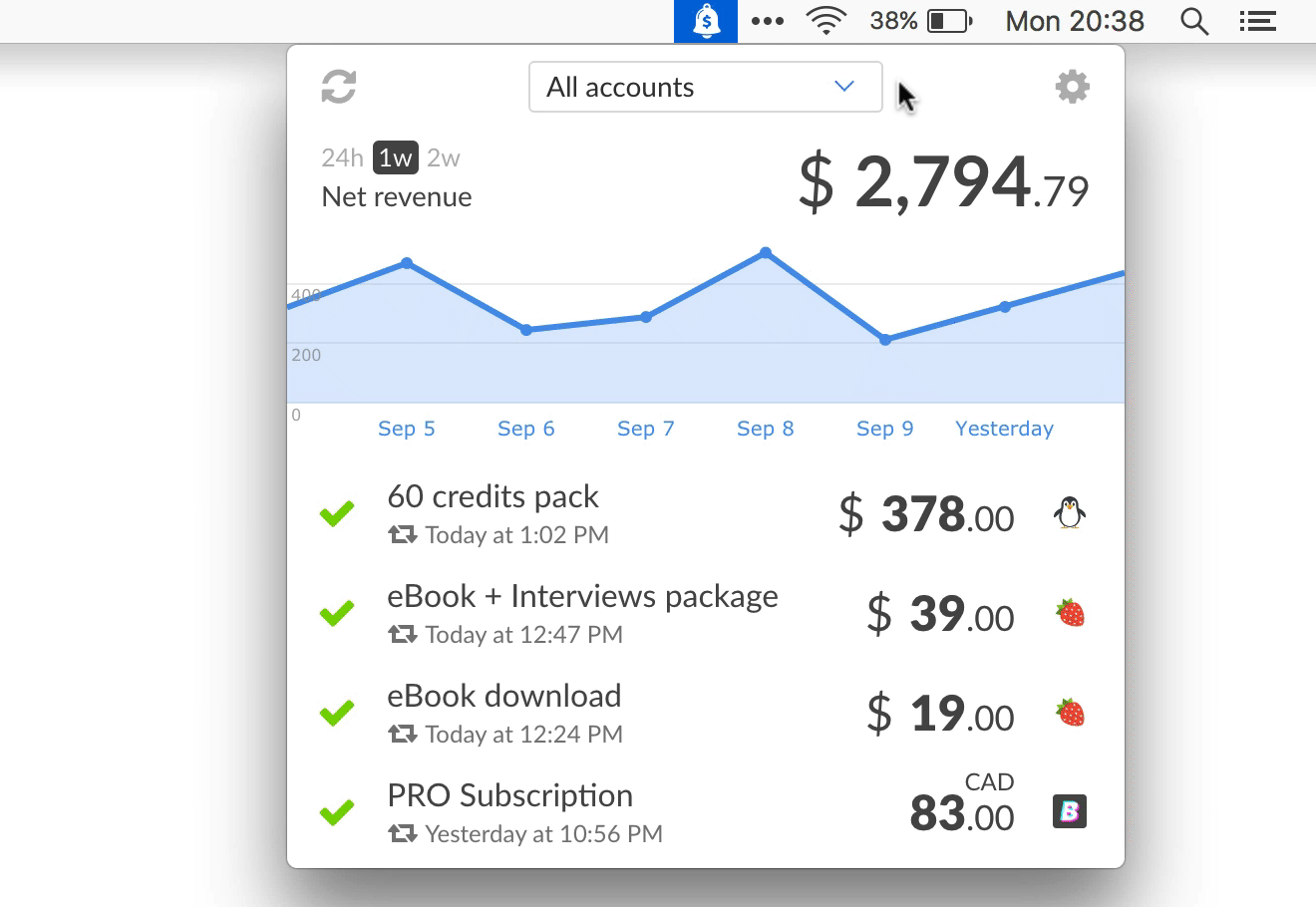The height and width of the screenshot is (907, 1316).
Task: Click Today at 12:47 PM timestamp
Action: (x=524, y=635)
